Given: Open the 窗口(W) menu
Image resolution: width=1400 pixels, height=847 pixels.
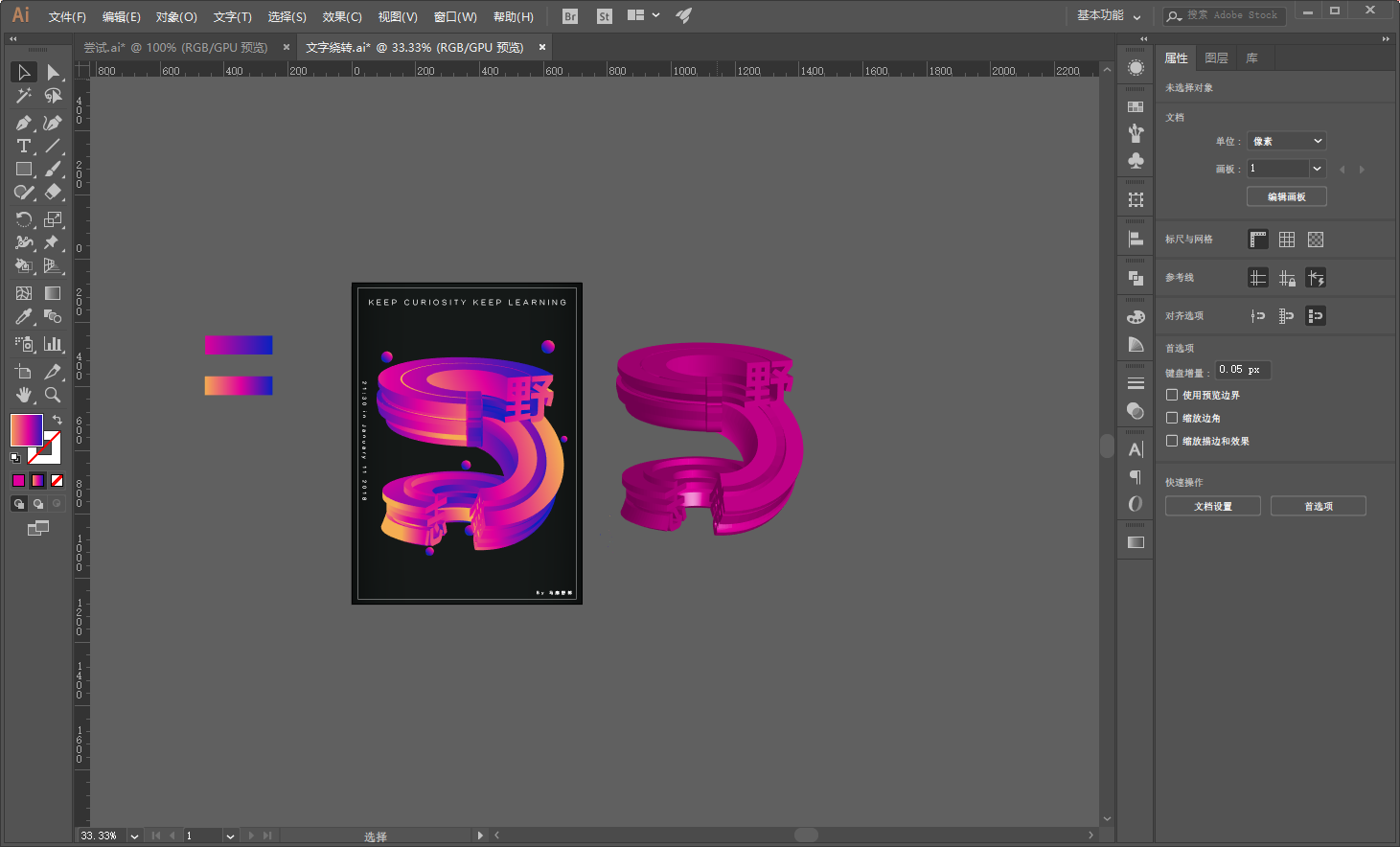Looking at the screenshot, I should pyautogui.click(x=455, y=16).
